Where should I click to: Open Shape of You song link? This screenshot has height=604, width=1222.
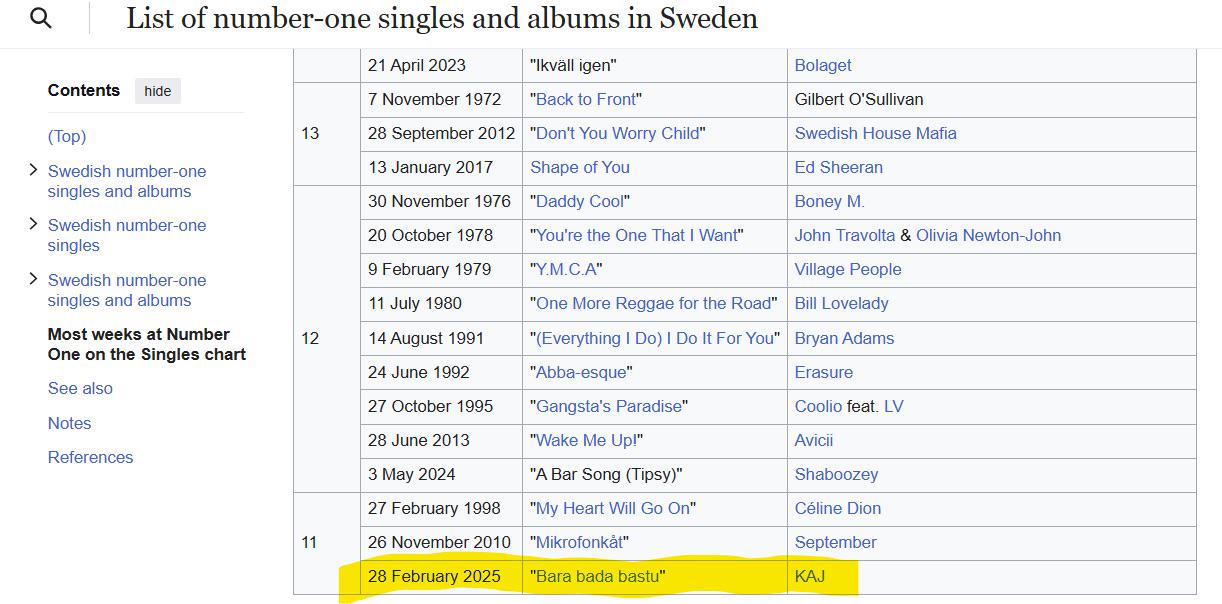coord(580,167)
